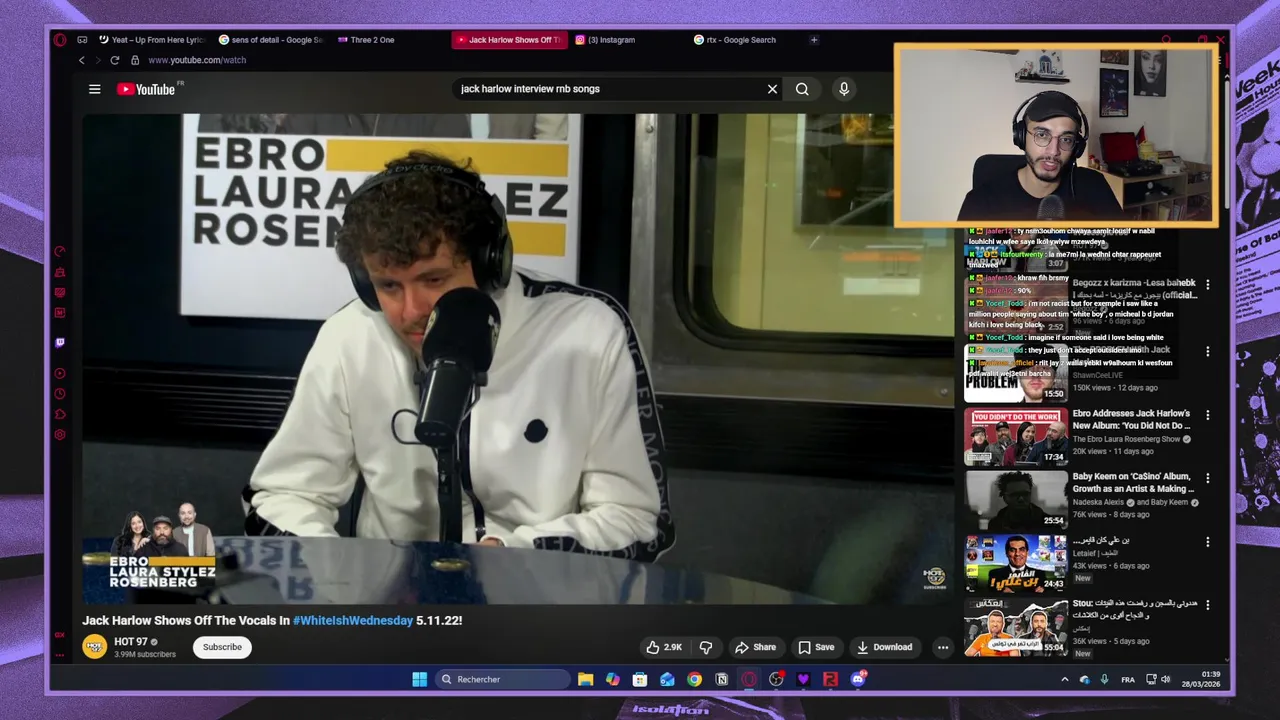Open a new browser tab
This screenshot has width=1280, height=720.
[814, 40]
